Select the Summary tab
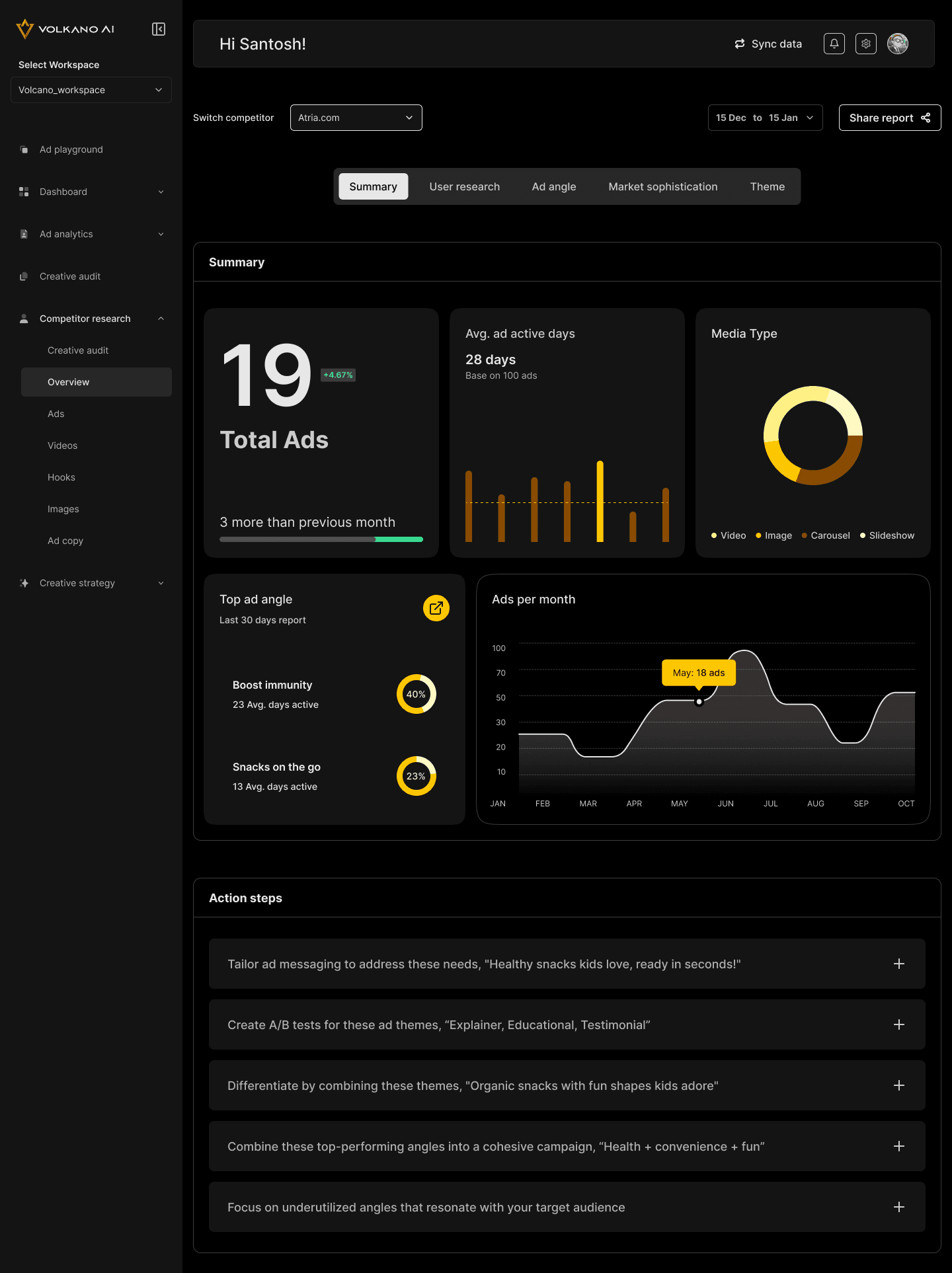This screenshot has width=952, height=1273. tap(374, 186)
